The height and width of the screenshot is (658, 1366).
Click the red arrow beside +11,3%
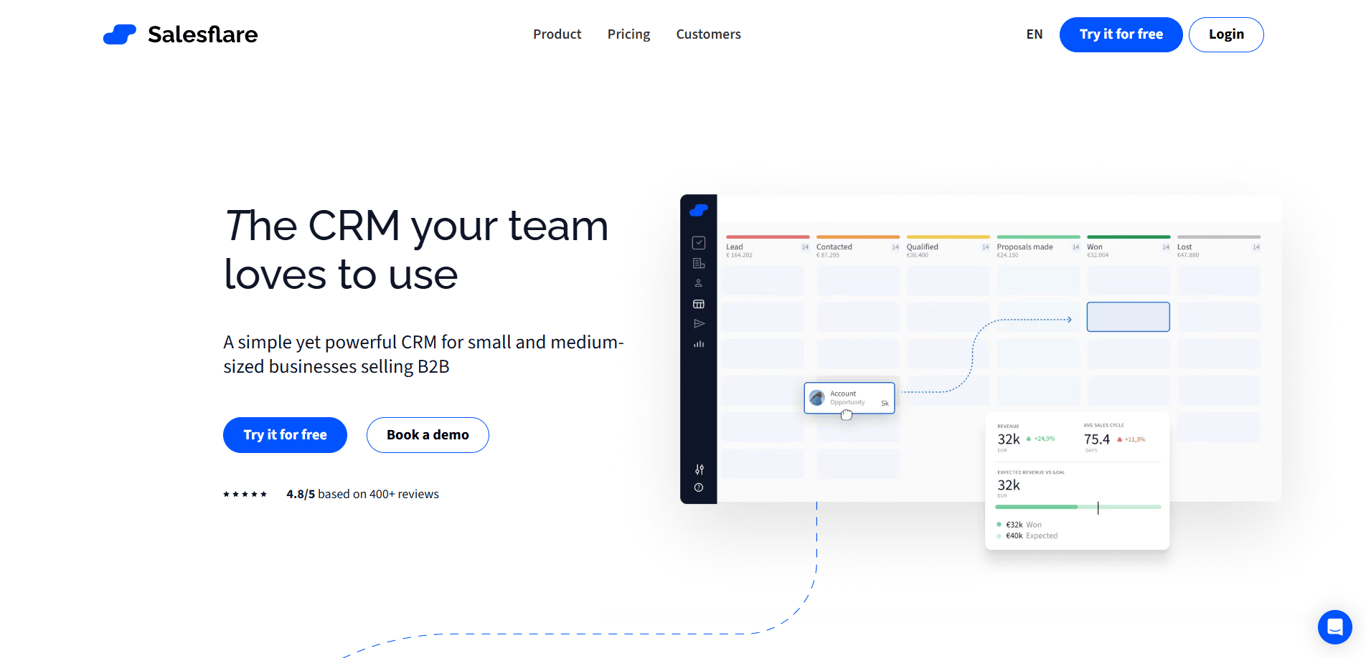coord(1119,439)
